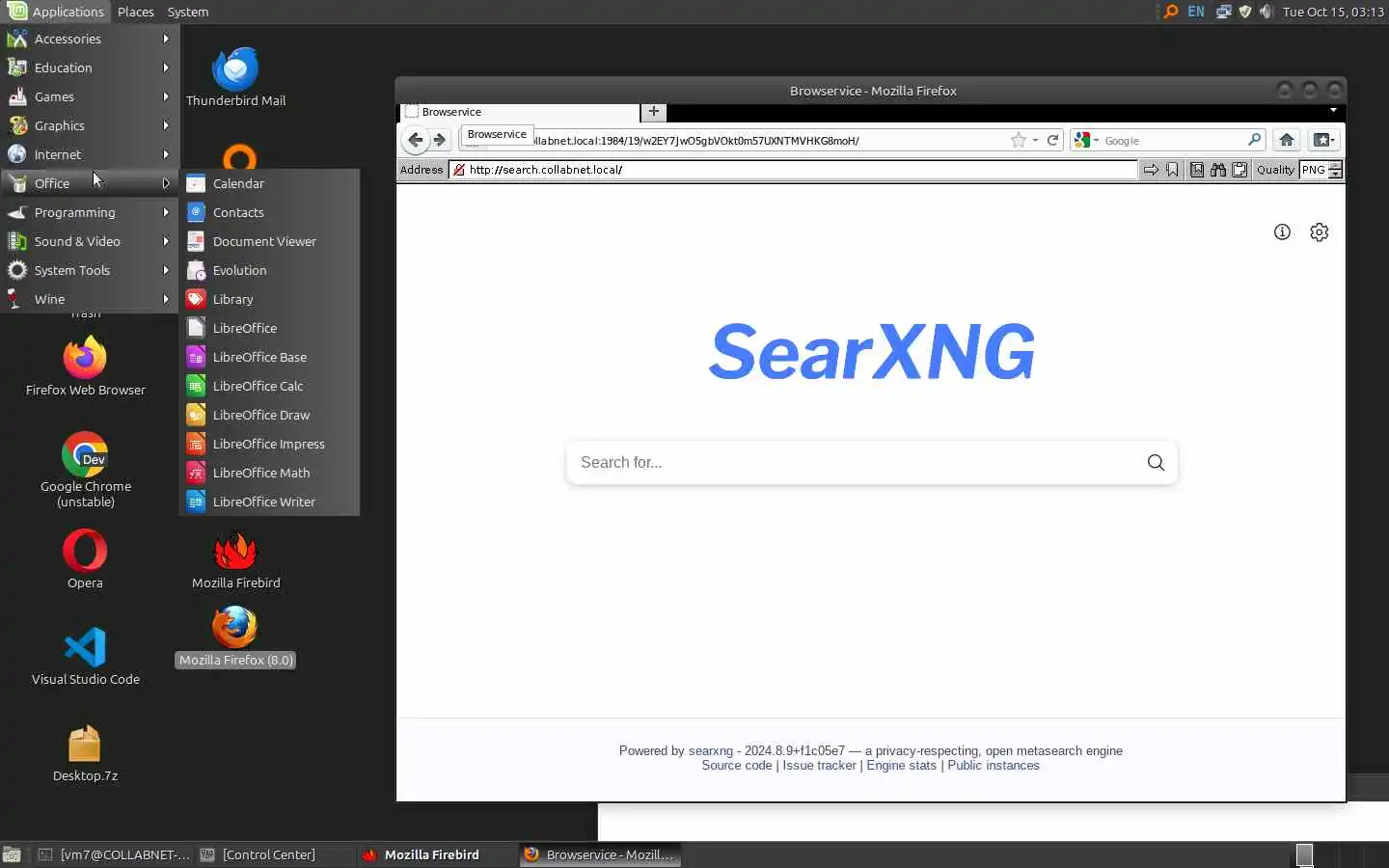Open Document Viewer from Office submenu
1389x868 pixels.
(x=269, y=241)
